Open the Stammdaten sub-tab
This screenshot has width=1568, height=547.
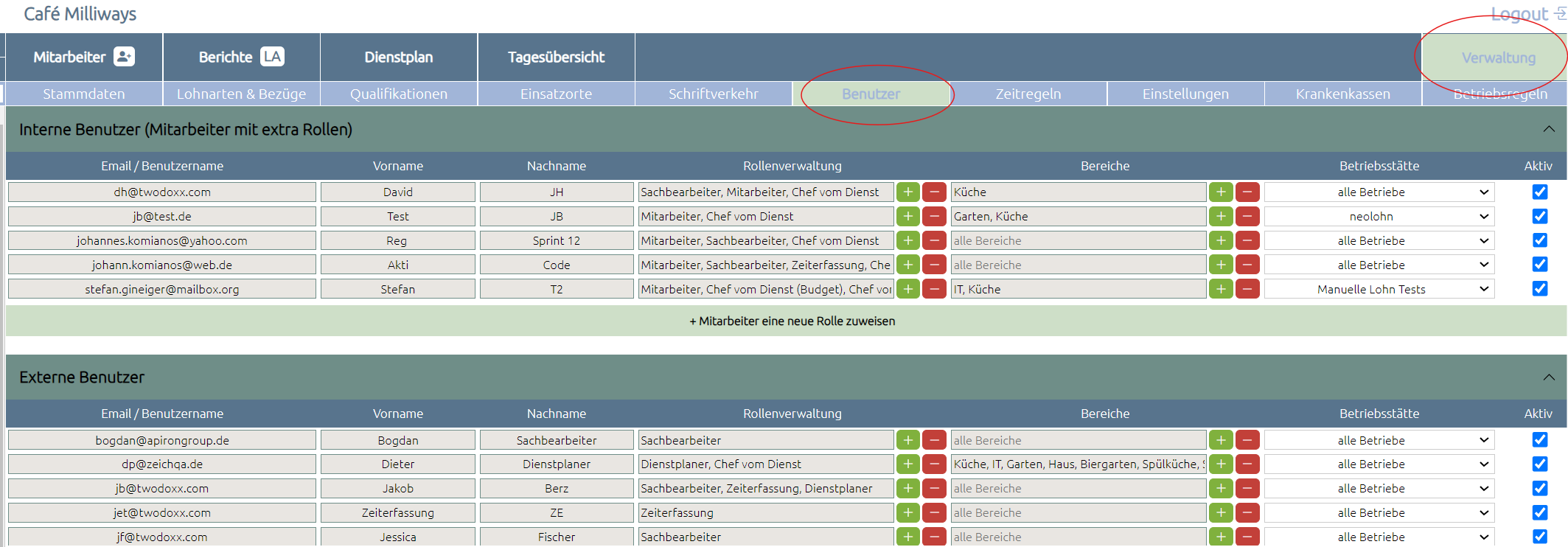click(84, 94)
